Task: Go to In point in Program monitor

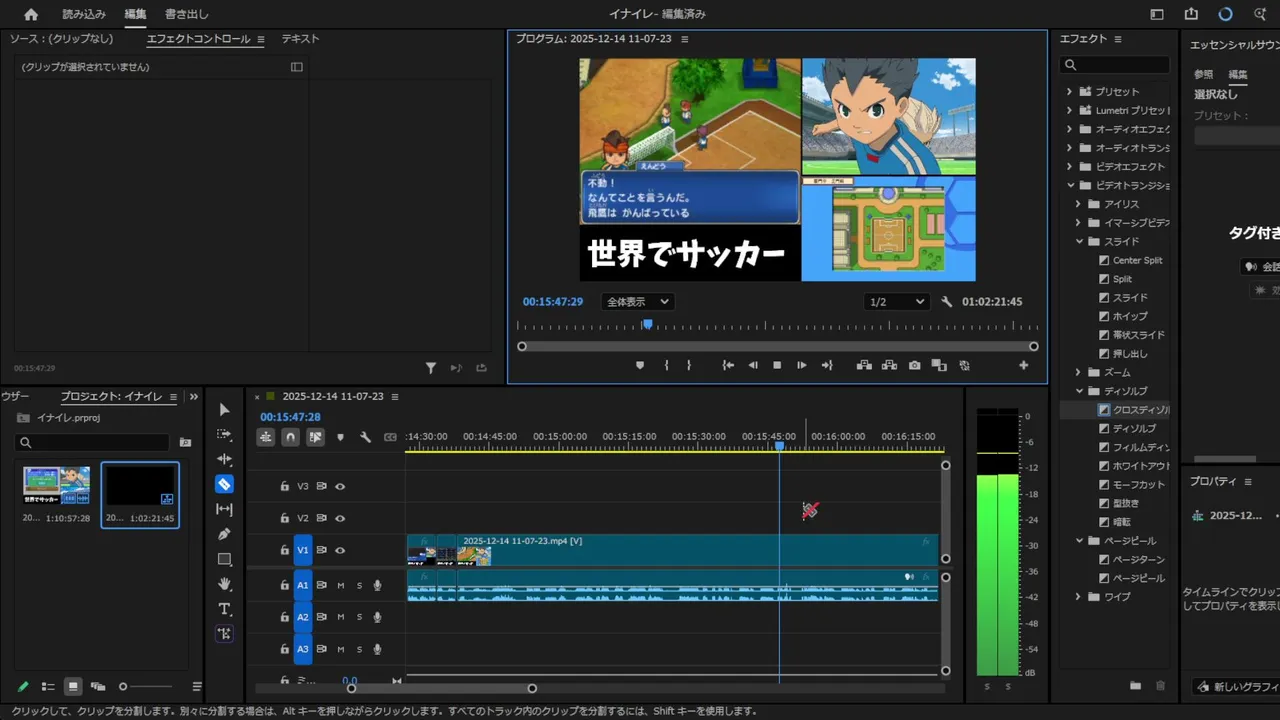Action: [x=728, y=366]
